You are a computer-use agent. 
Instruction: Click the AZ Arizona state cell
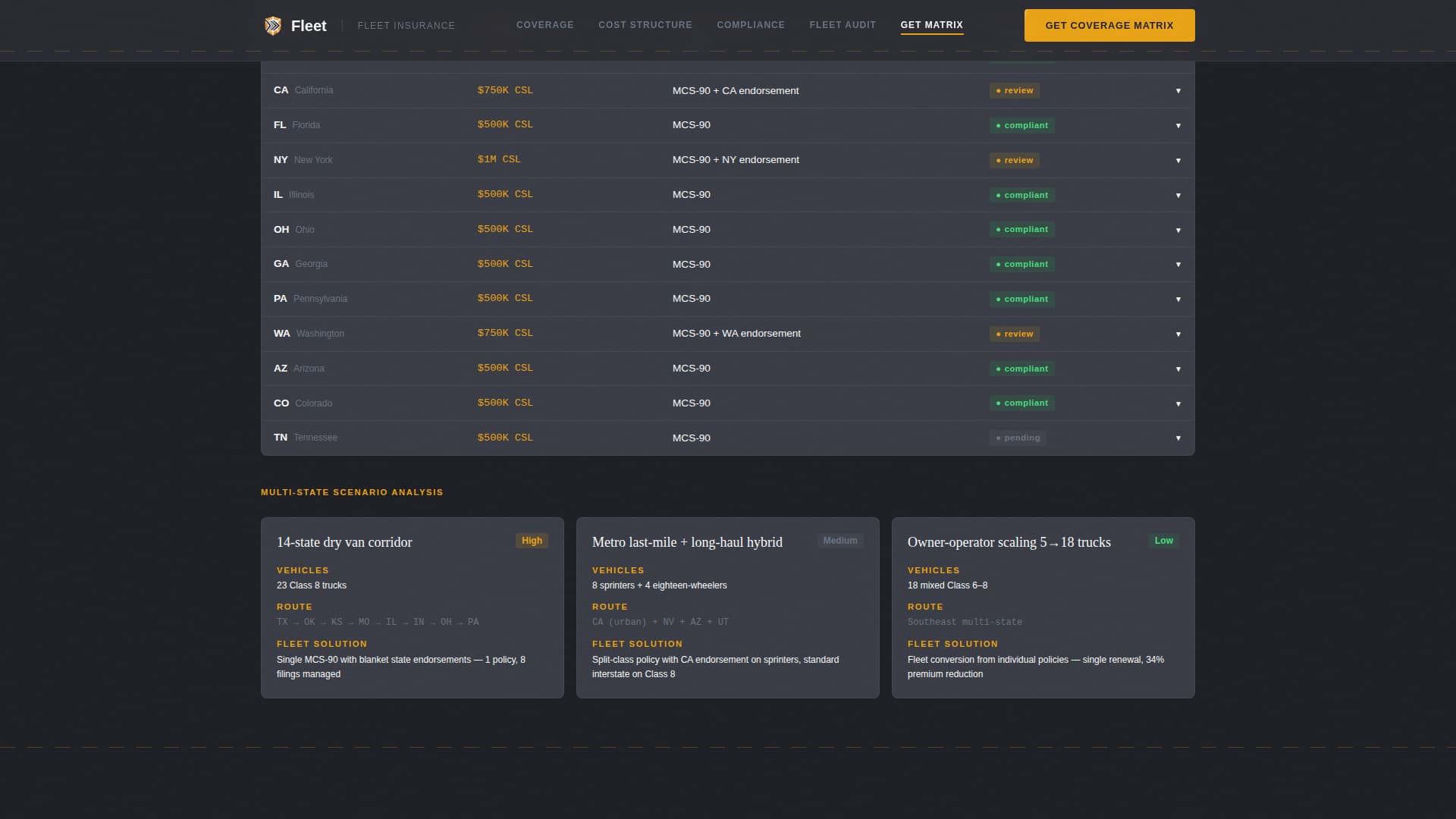pos(299,368)
